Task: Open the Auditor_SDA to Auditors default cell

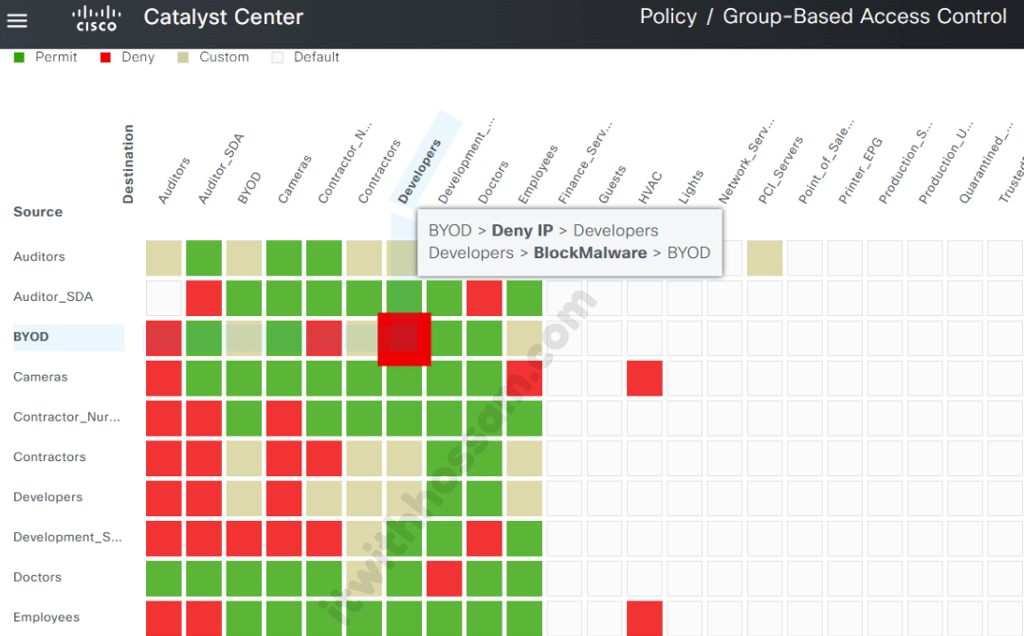Action: [164, 298]
